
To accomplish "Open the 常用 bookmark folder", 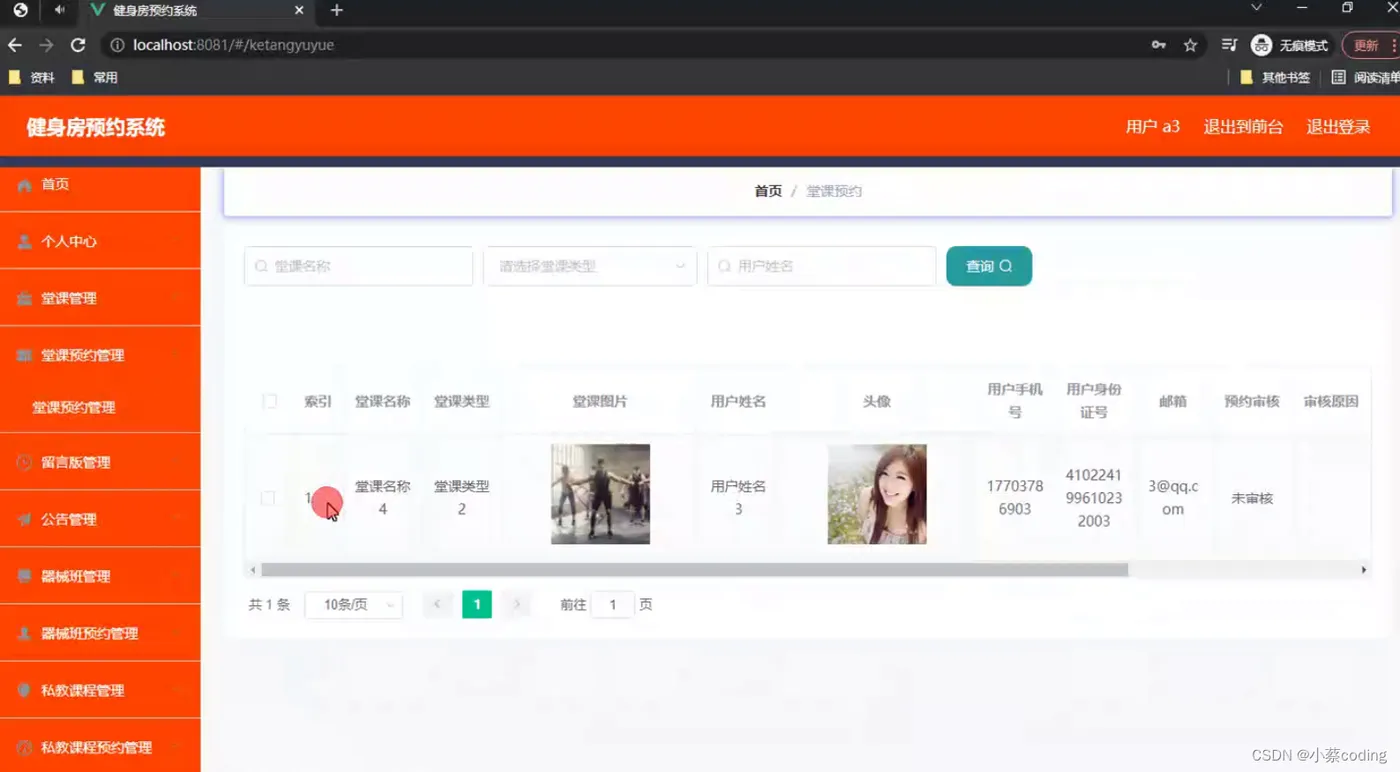I will click(95, 77).
